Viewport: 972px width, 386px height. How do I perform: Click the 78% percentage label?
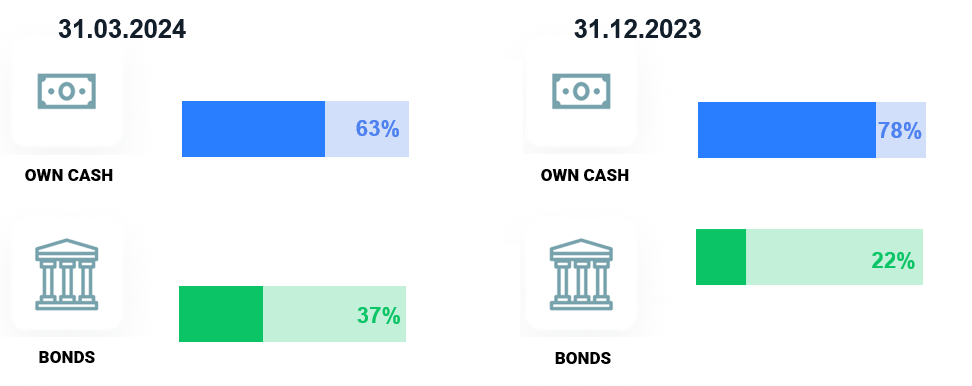pos(899,131)
